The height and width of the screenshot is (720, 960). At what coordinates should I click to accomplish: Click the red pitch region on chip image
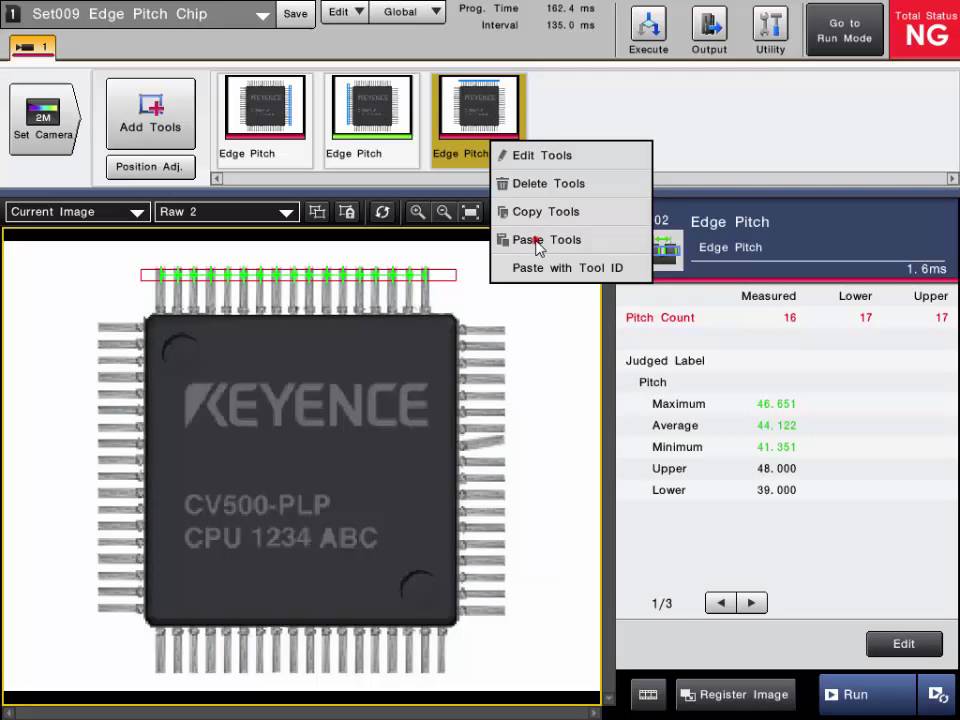298,275
